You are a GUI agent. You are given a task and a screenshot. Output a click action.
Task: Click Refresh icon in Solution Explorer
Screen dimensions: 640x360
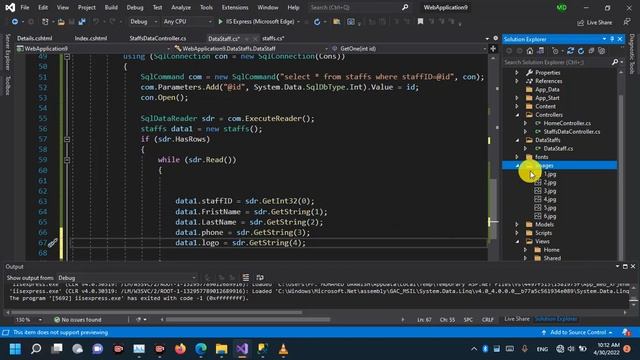tap(581, 51)
